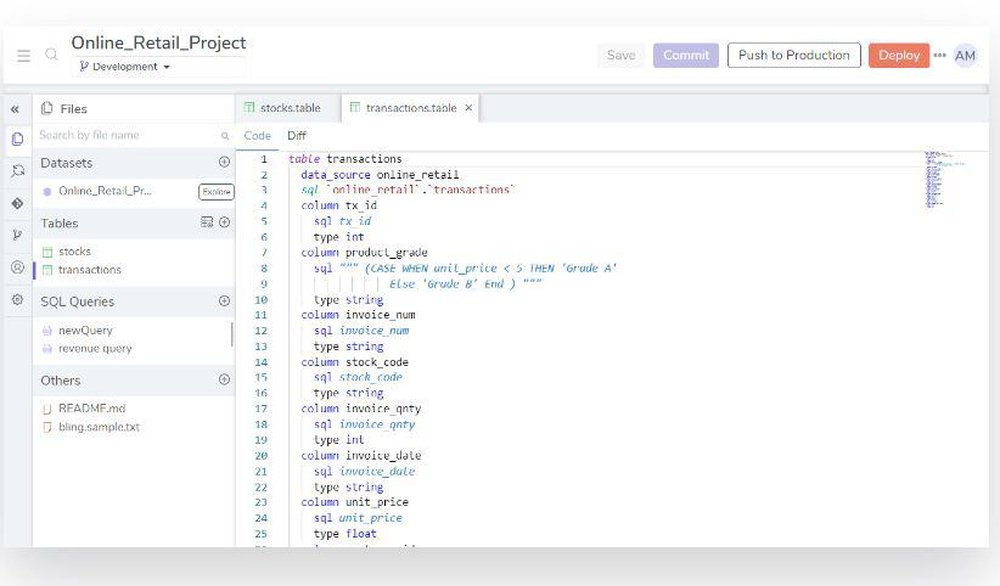Open the settings gear in left rail

click(17, 299)
